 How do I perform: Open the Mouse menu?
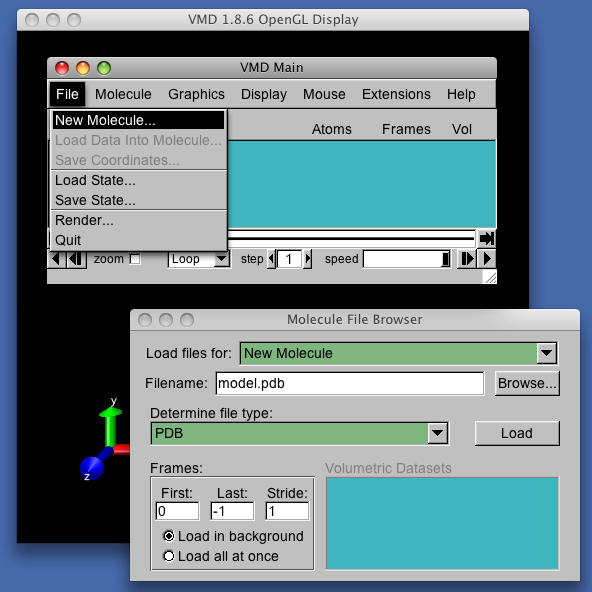pyautogui.click(x=324, y=94)
